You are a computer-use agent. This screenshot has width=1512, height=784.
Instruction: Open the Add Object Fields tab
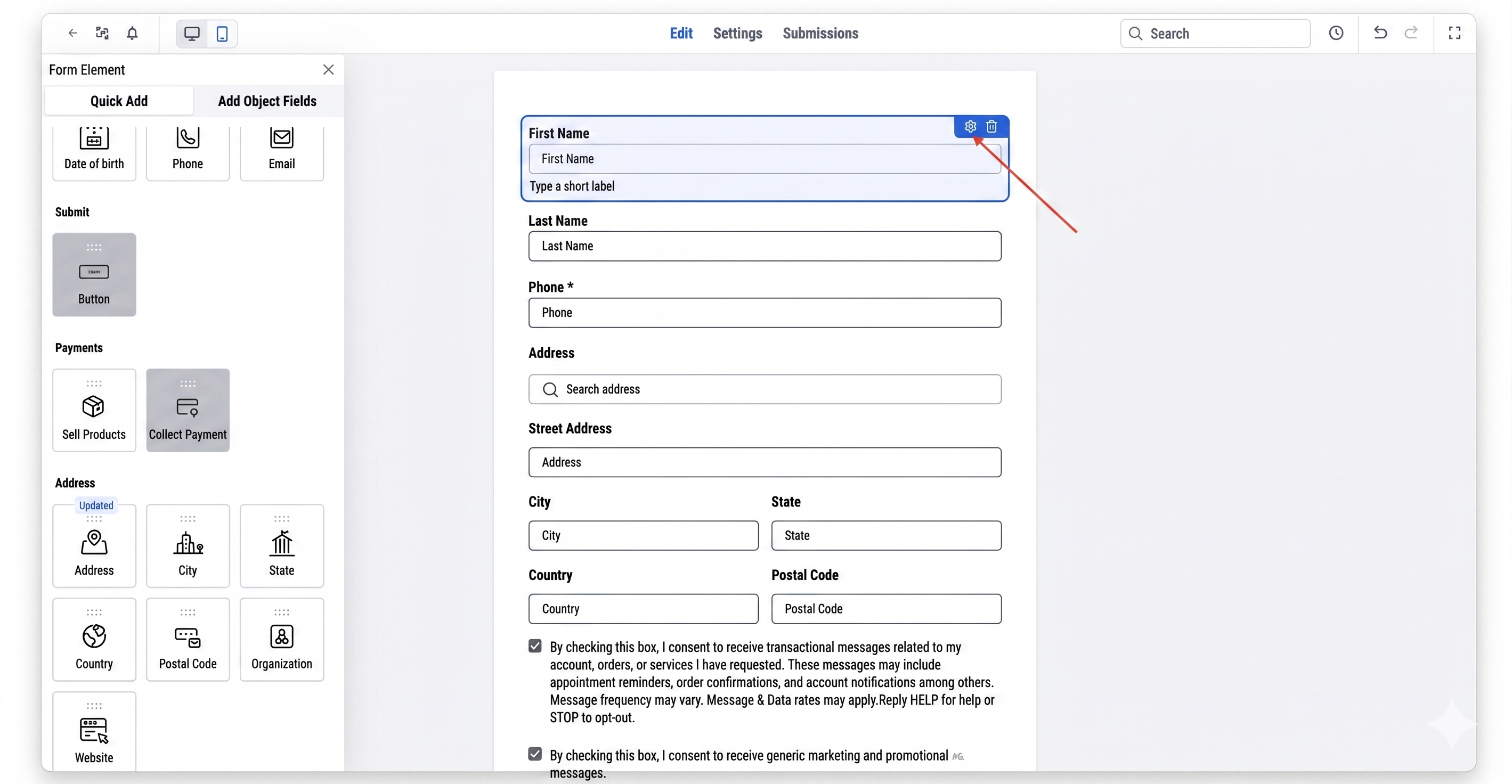[267, 100]
